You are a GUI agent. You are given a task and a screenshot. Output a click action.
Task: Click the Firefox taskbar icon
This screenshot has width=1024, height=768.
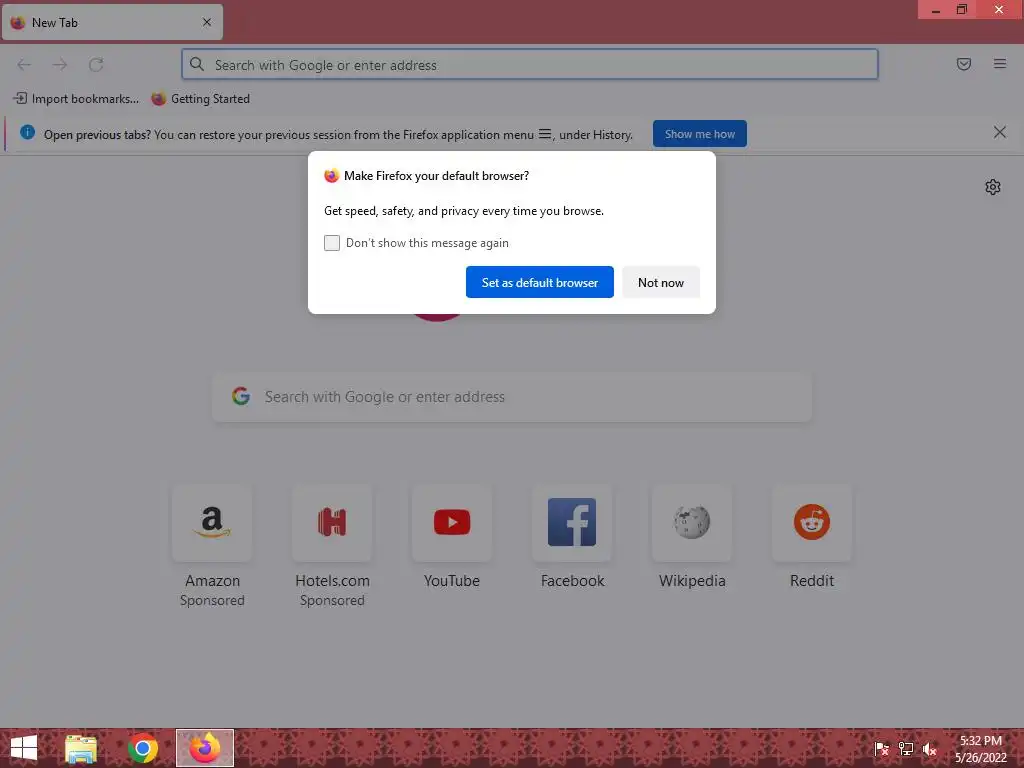(204, 748)
